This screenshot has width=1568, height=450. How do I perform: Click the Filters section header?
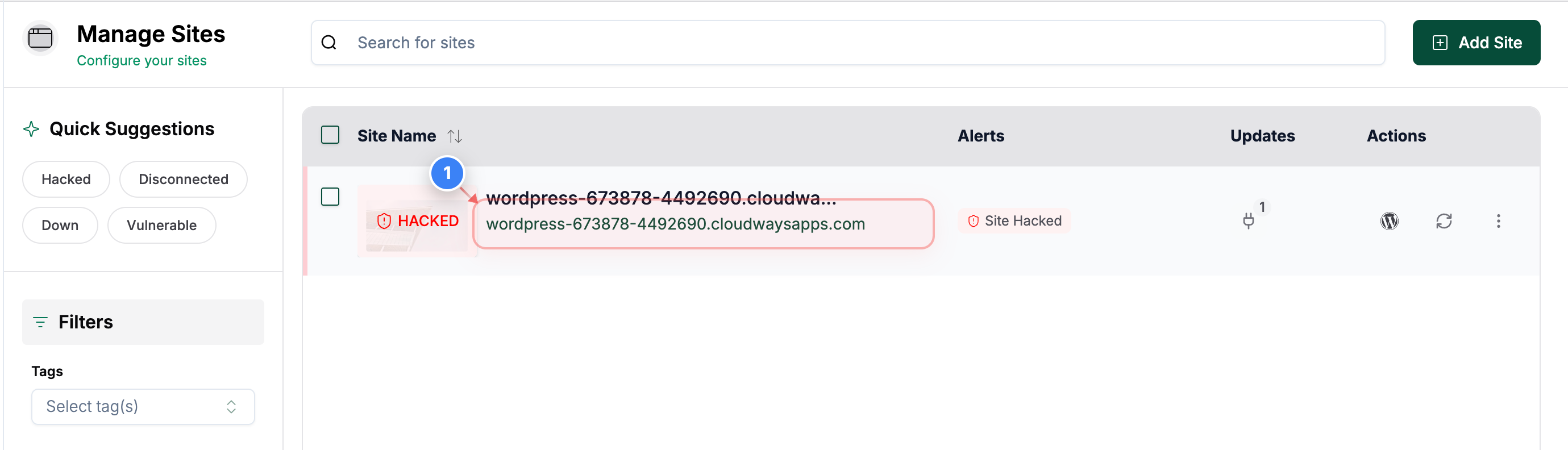[x=143, y=322]
